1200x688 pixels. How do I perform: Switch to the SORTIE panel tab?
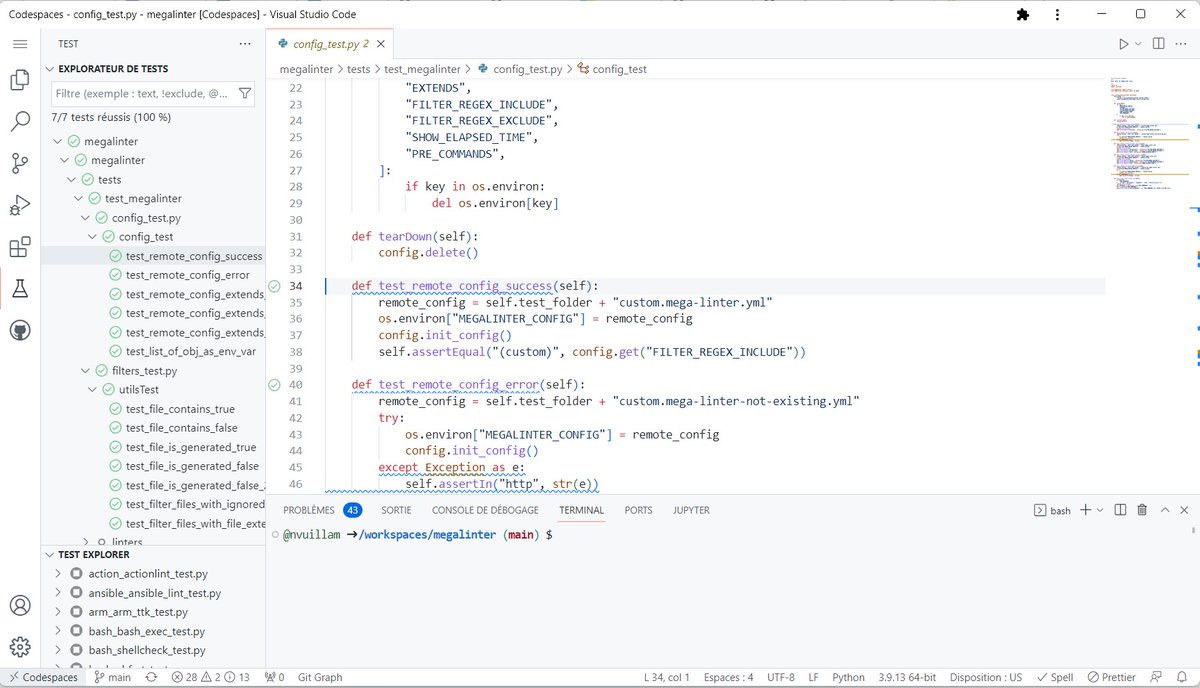(396, 510)
